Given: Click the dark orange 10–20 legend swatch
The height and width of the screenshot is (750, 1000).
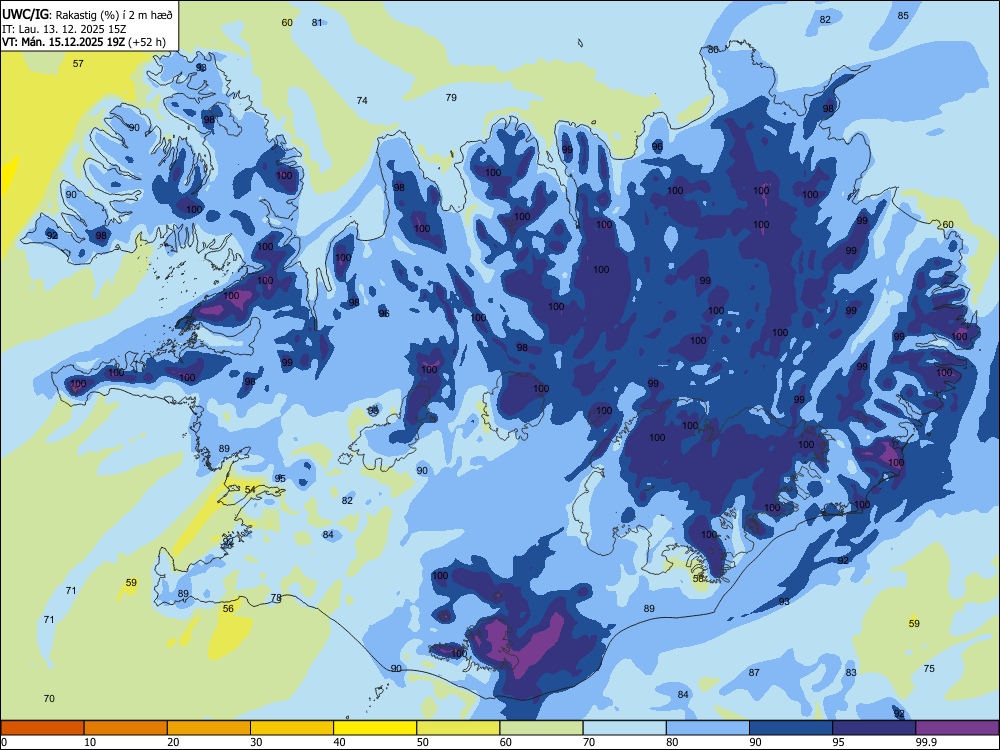Looking at the screenshot, I should coord(126,728).
